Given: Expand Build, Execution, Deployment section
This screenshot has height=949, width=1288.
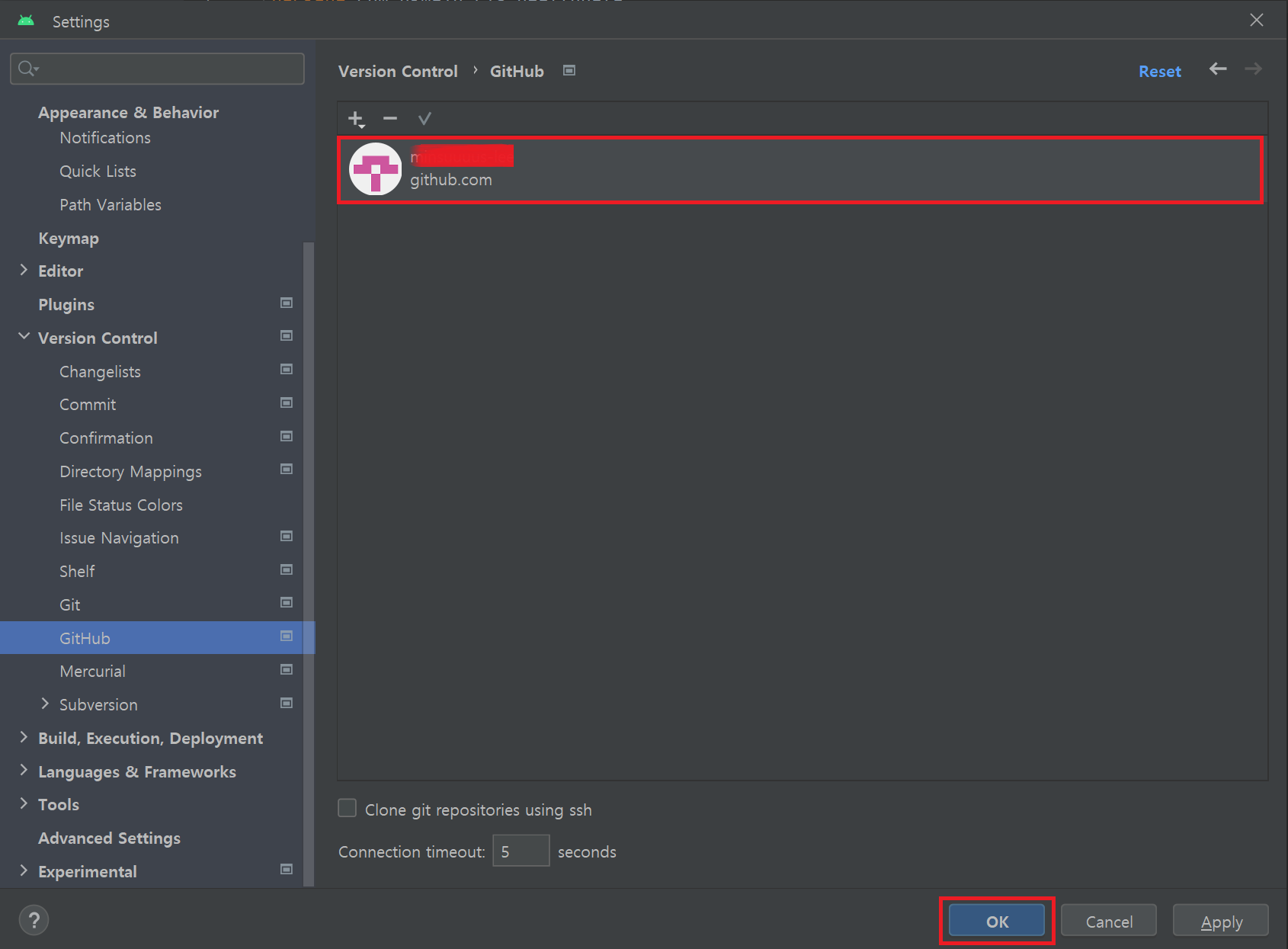Looking at the screenshot, I should click(24, 736).
